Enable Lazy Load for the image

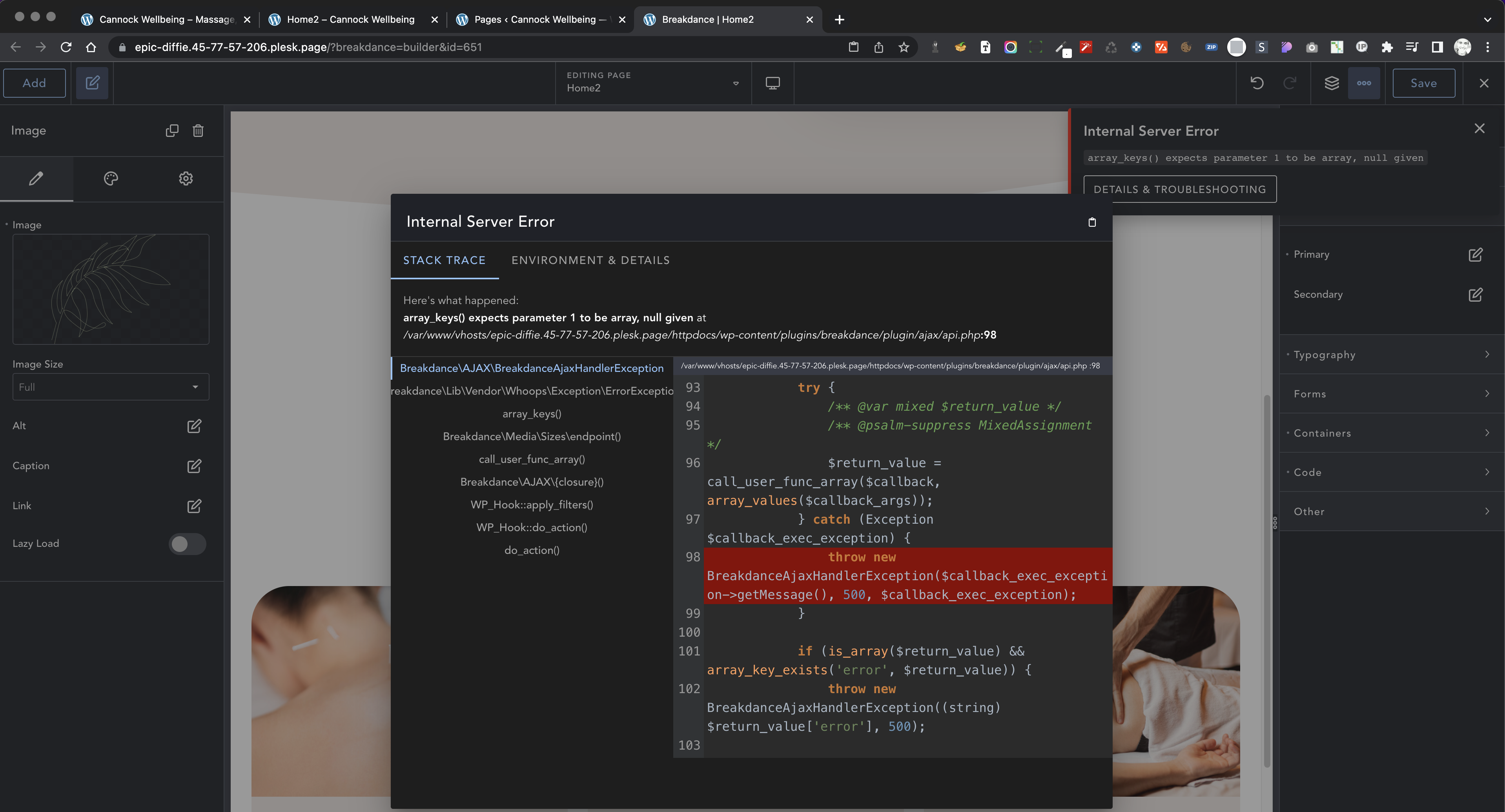tap(188, 543)
